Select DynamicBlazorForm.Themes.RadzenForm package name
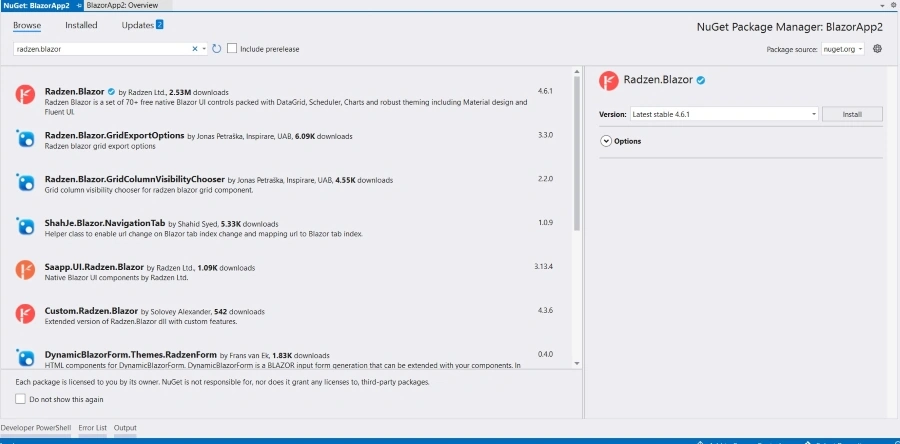 (130, 355)
